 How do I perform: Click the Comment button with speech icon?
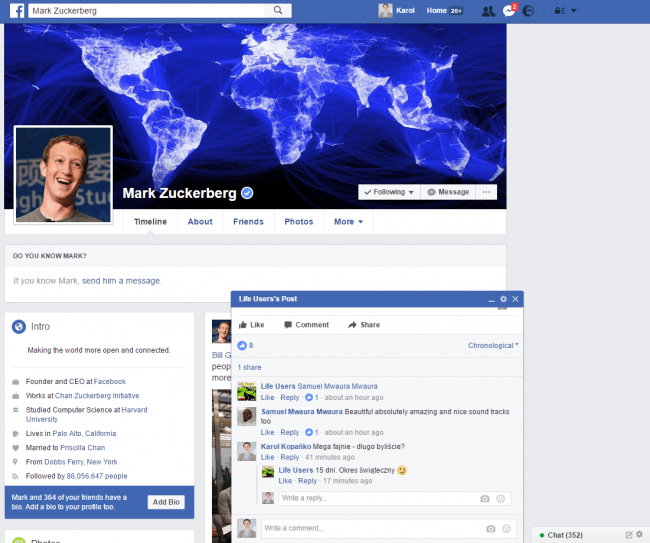[306, 325]
